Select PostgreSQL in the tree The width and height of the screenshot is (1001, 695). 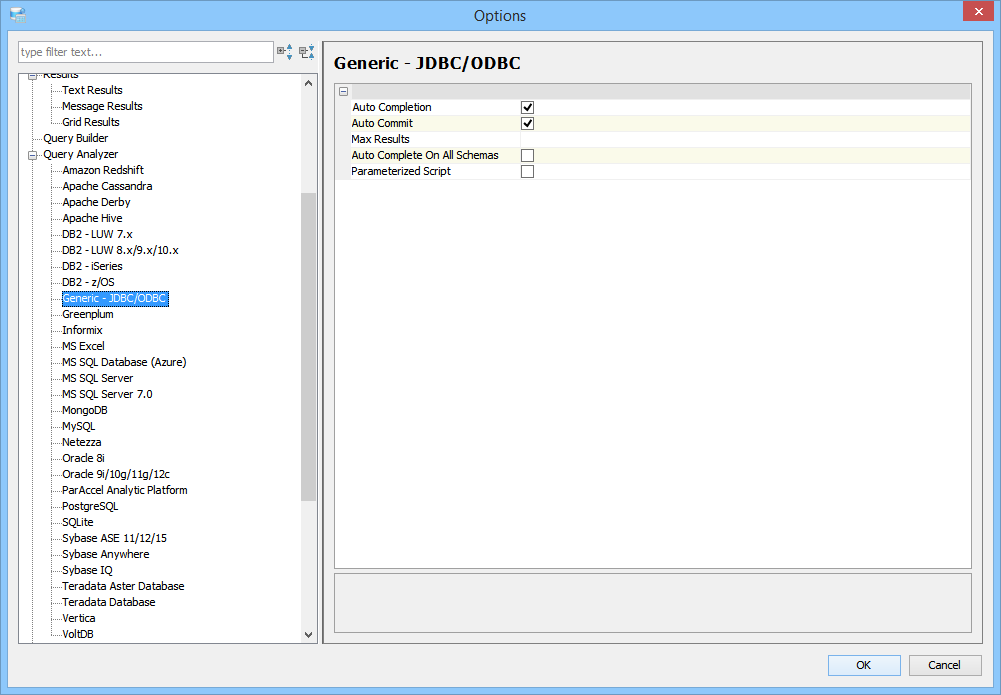[90, 505]
